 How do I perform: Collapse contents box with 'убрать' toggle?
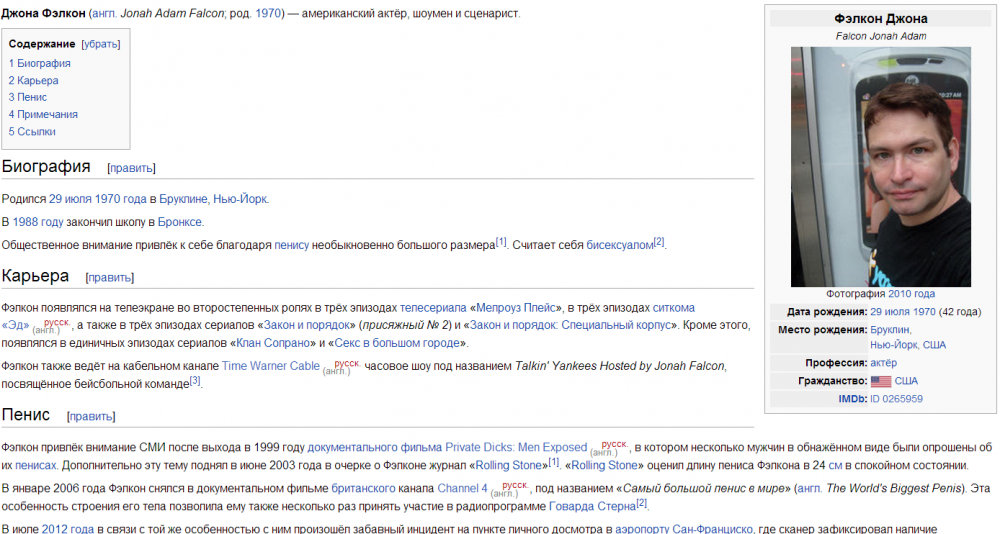point(100,44)
